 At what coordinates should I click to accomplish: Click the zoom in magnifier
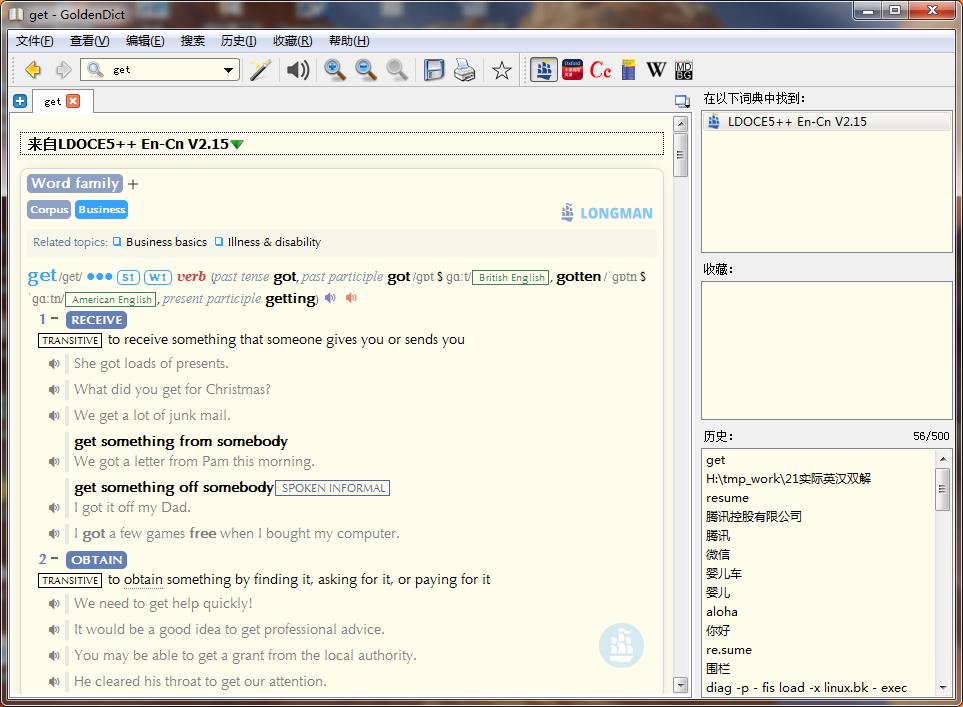[x=335, y=70]
